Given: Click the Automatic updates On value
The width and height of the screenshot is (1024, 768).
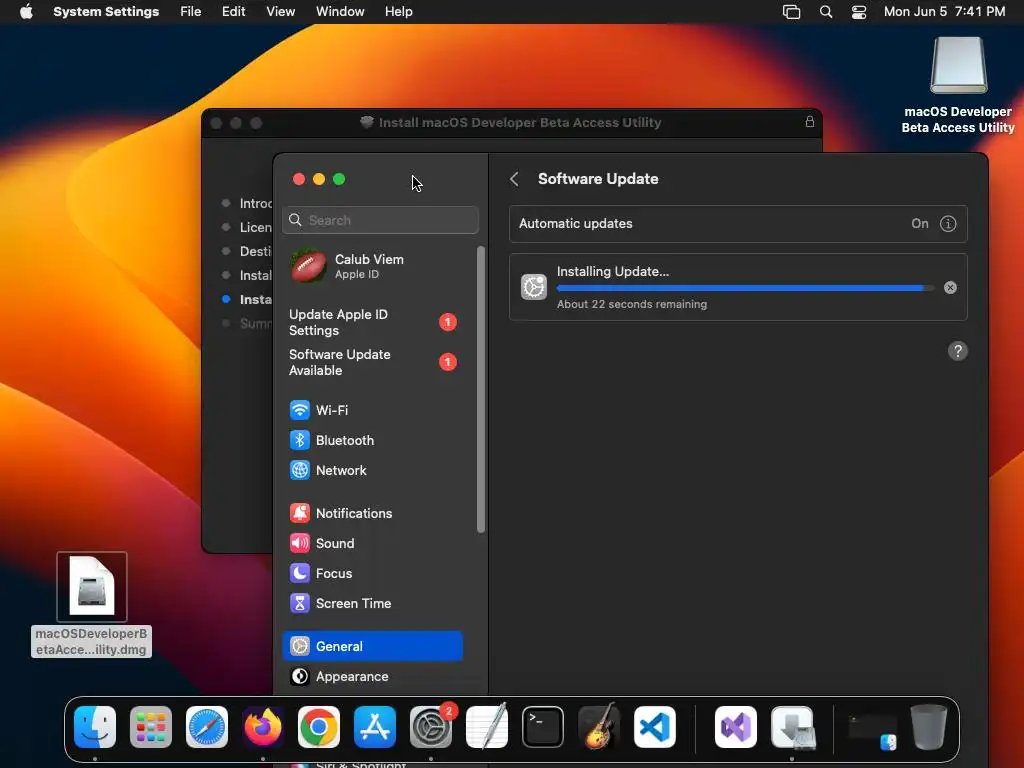Looking at the screenshot, I should tap(920, 223).
